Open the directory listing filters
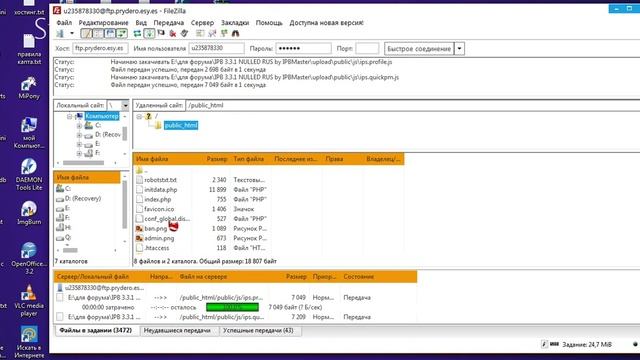640x360 pixels. point(200,33)
